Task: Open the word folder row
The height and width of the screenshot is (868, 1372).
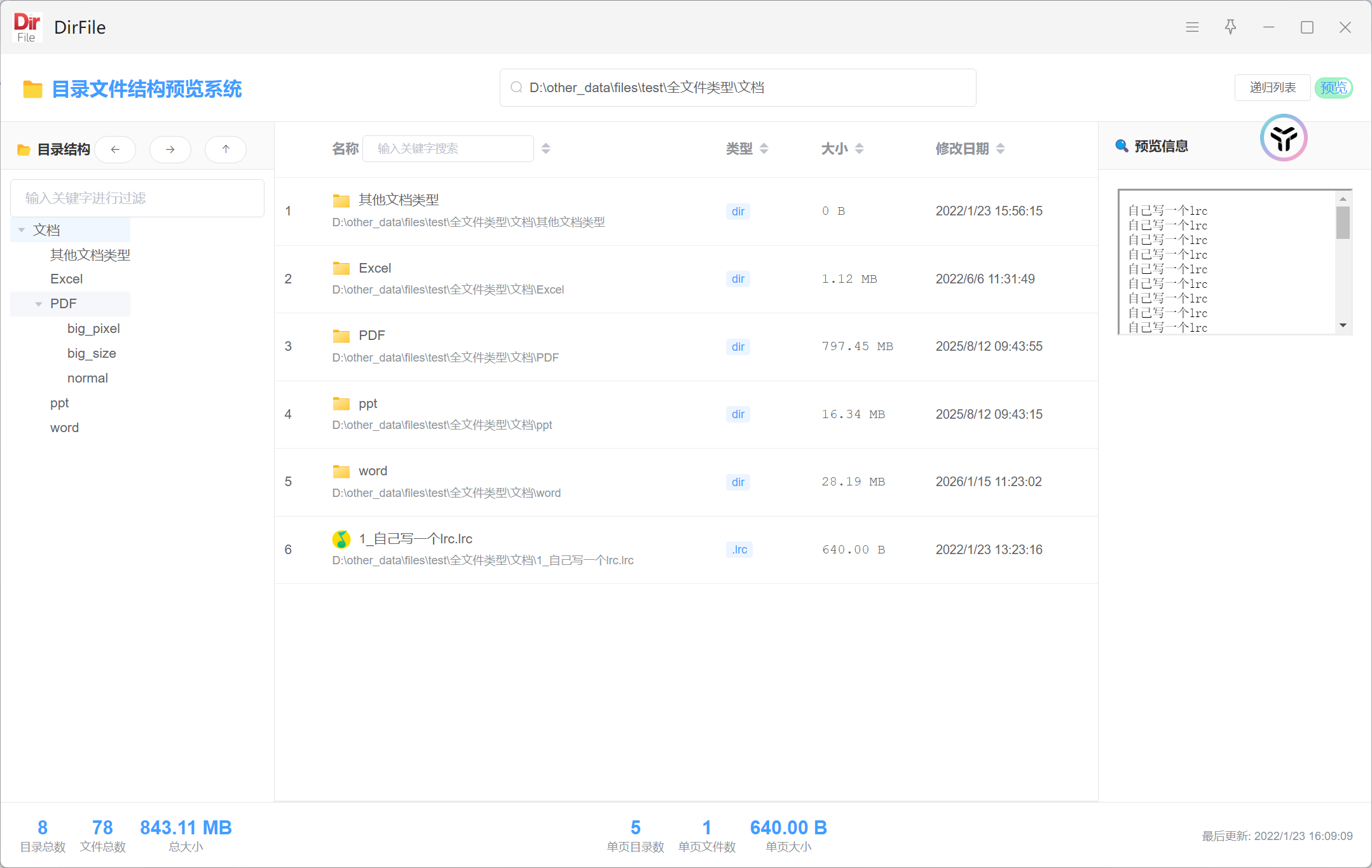Action: 373,471
